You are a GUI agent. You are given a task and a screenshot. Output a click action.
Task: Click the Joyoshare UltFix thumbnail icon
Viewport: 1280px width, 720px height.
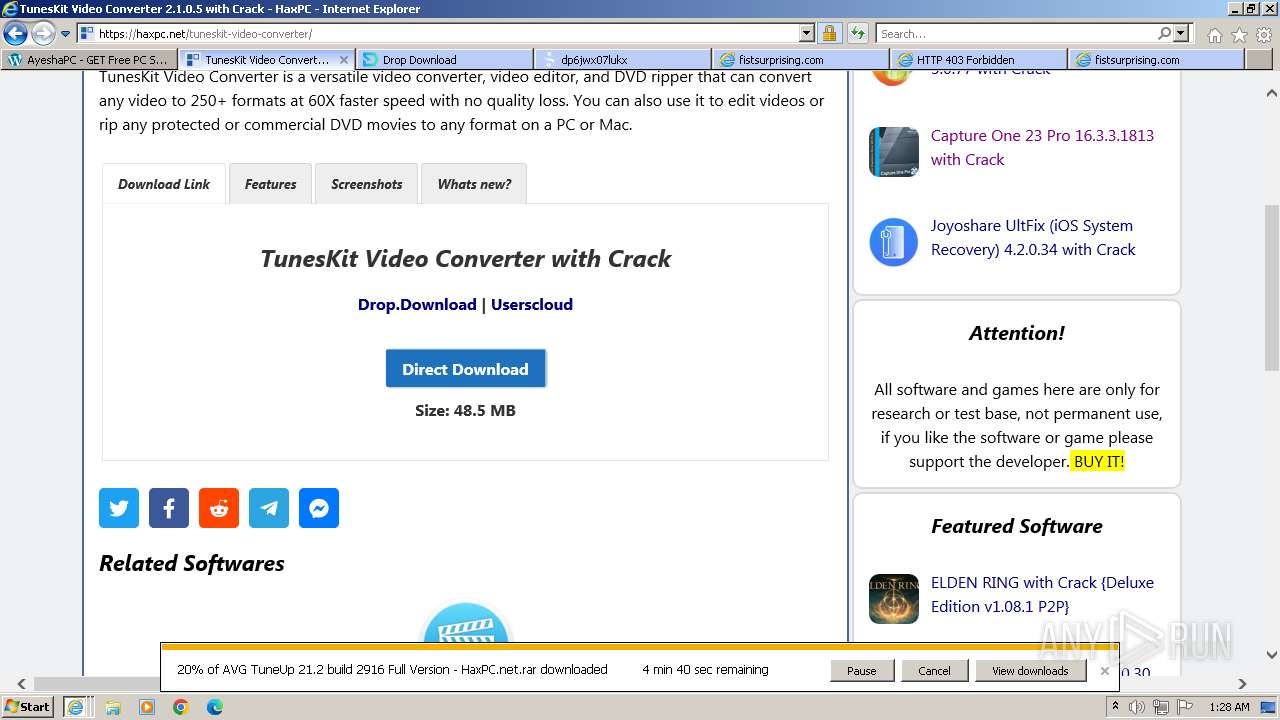[894, 242]
